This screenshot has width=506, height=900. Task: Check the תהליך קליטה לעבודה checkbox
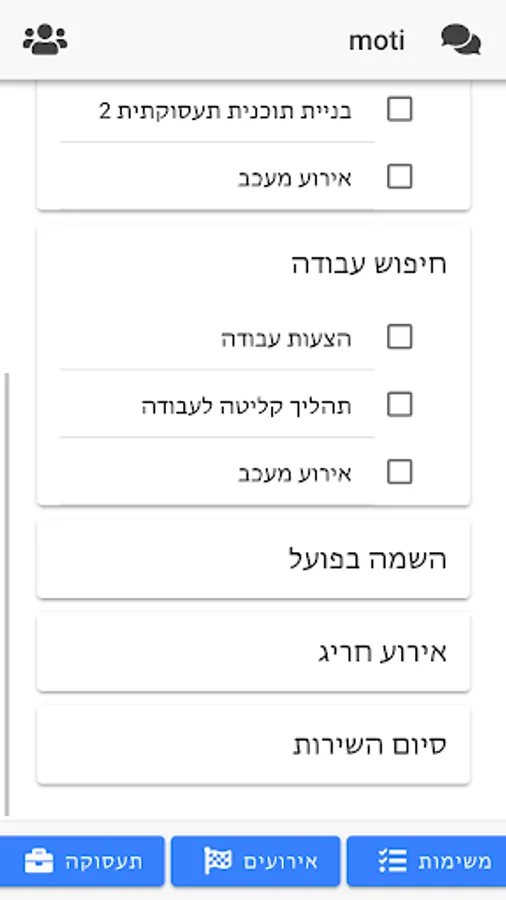(400, 405)
